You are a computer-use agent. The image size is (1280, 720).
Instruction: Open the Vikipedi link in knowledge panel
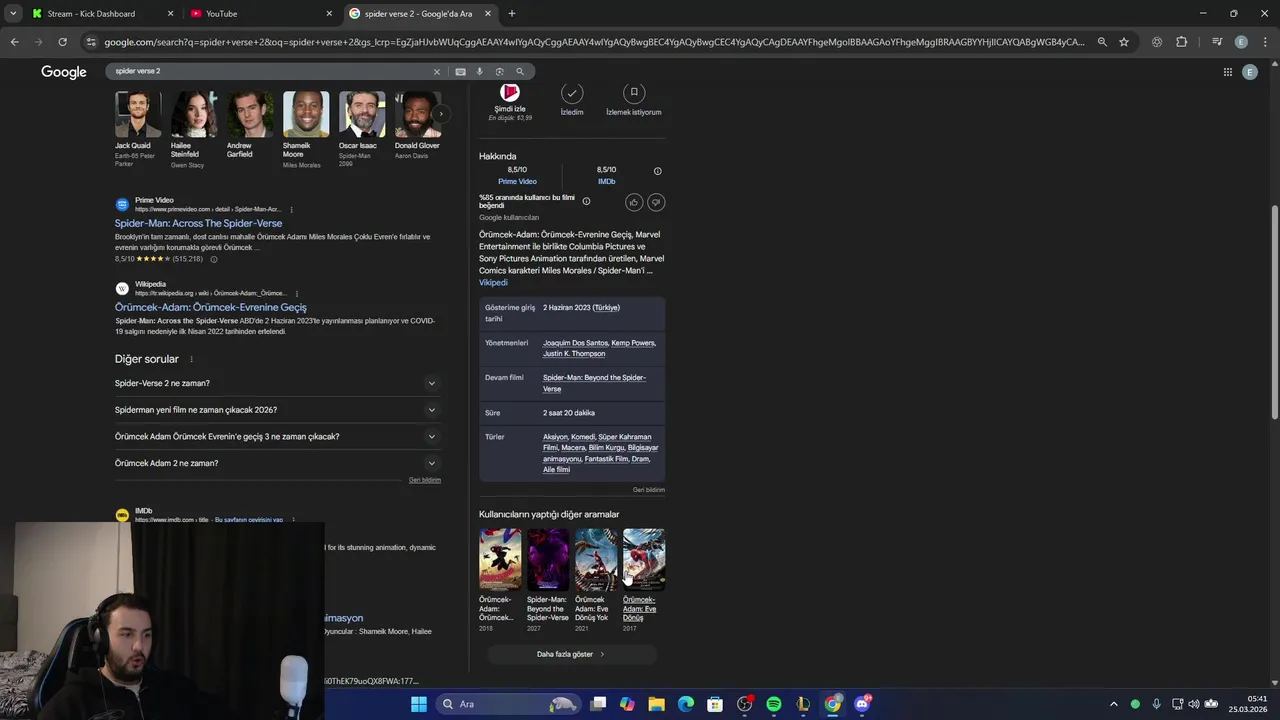pyautogui.click(x=493, y=283)
